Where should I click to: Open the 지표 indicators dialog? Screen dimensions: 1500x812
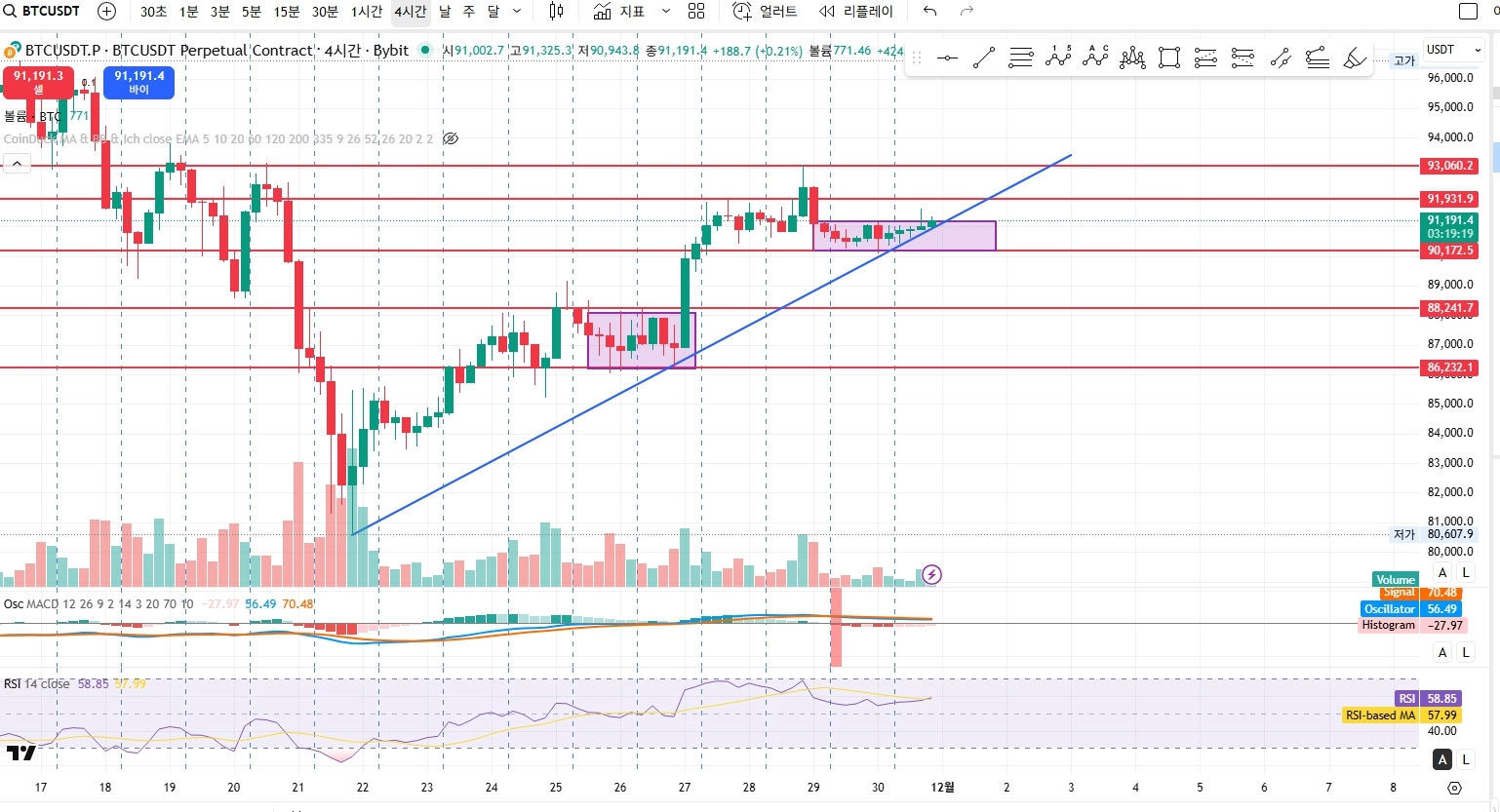coord(619,12)
